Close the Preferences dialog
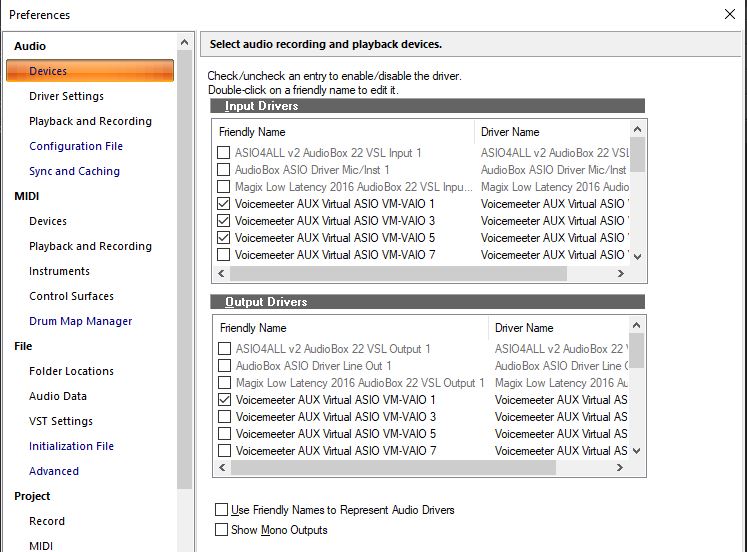The height and width of the screenshot is (552, 747). point(729,14)
